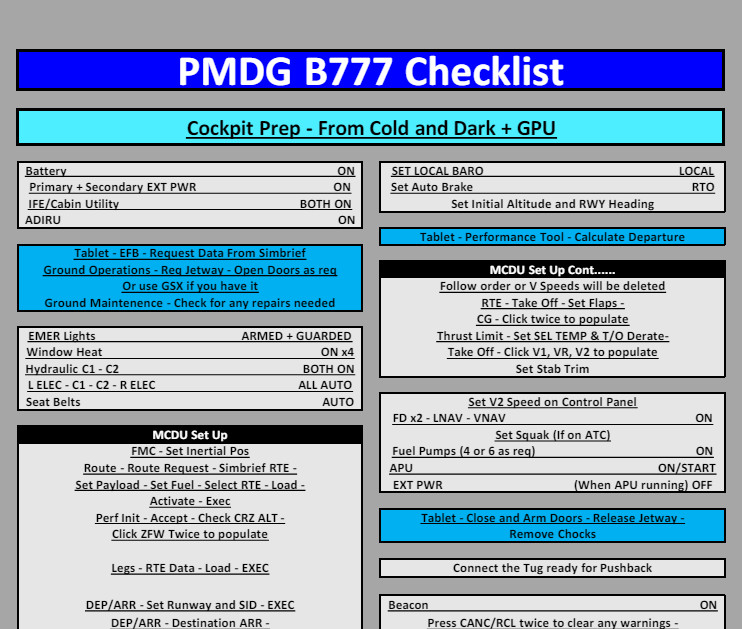The image size is (742, 629).
Task: Click the Remove Chocks line
Action: click(552, 534)
